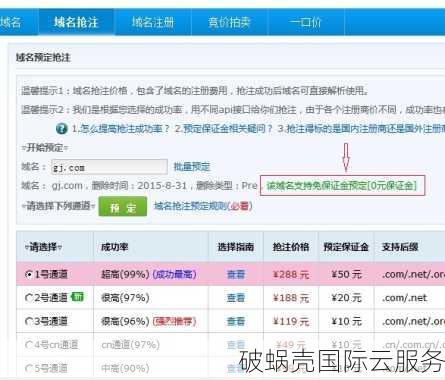Screen dimensions: 445x380
Task: Select the 4号cn通道 radio button
Action: pyautogui.click(x=29, y=345)
